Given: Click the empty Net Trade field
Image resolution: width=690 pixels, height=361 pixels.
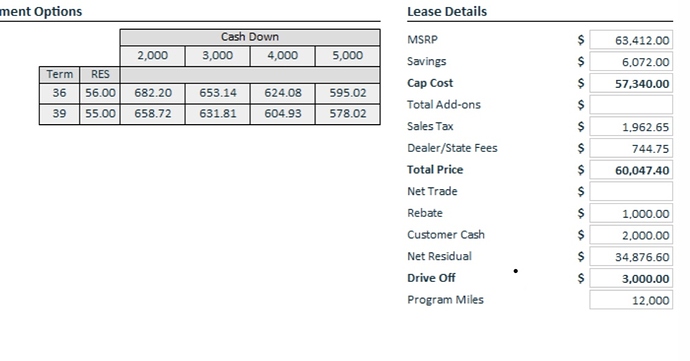Looking at the screenshot, I should tap(631, 192).
